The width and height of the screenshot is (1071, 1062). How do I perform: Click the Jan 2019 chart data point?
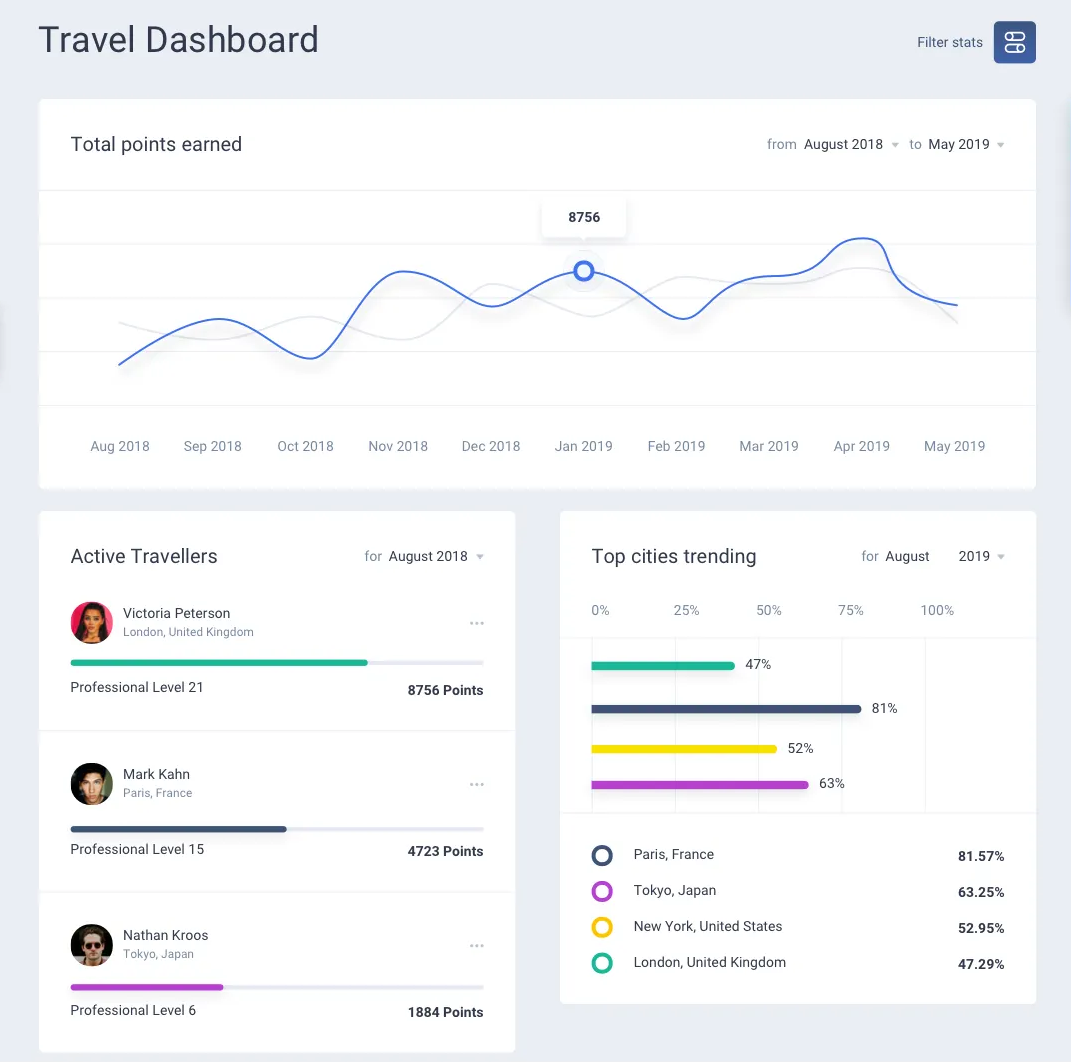tap(584, 271)
